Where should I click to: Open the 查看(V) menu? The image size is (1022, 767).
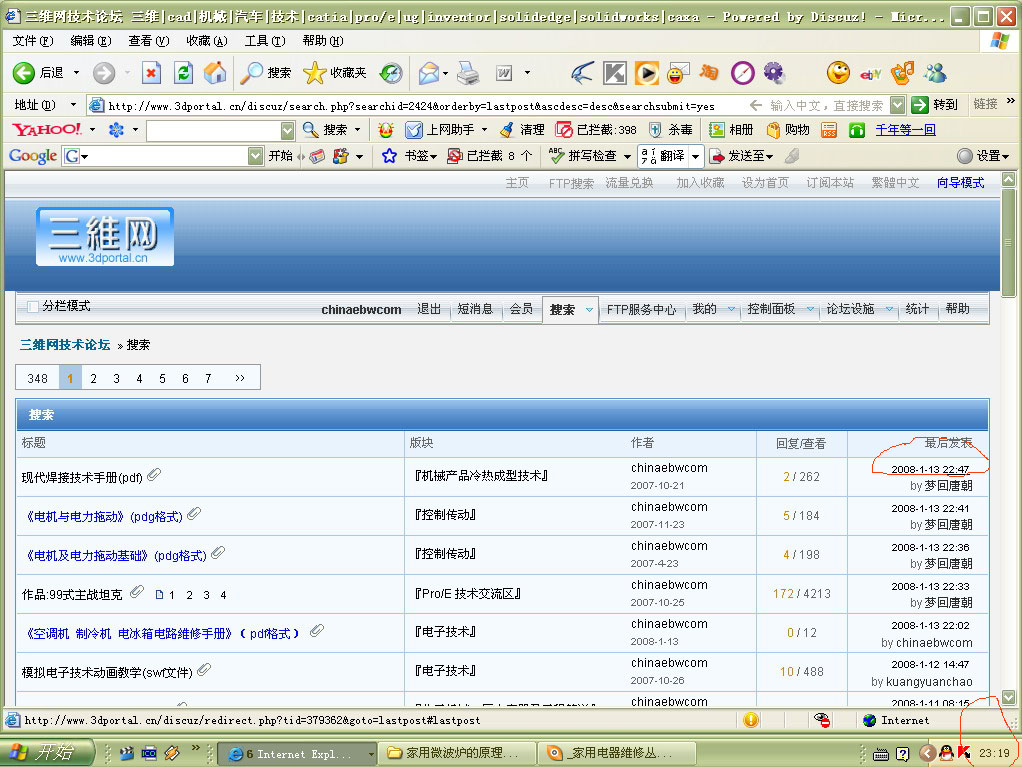click(149, 41)
